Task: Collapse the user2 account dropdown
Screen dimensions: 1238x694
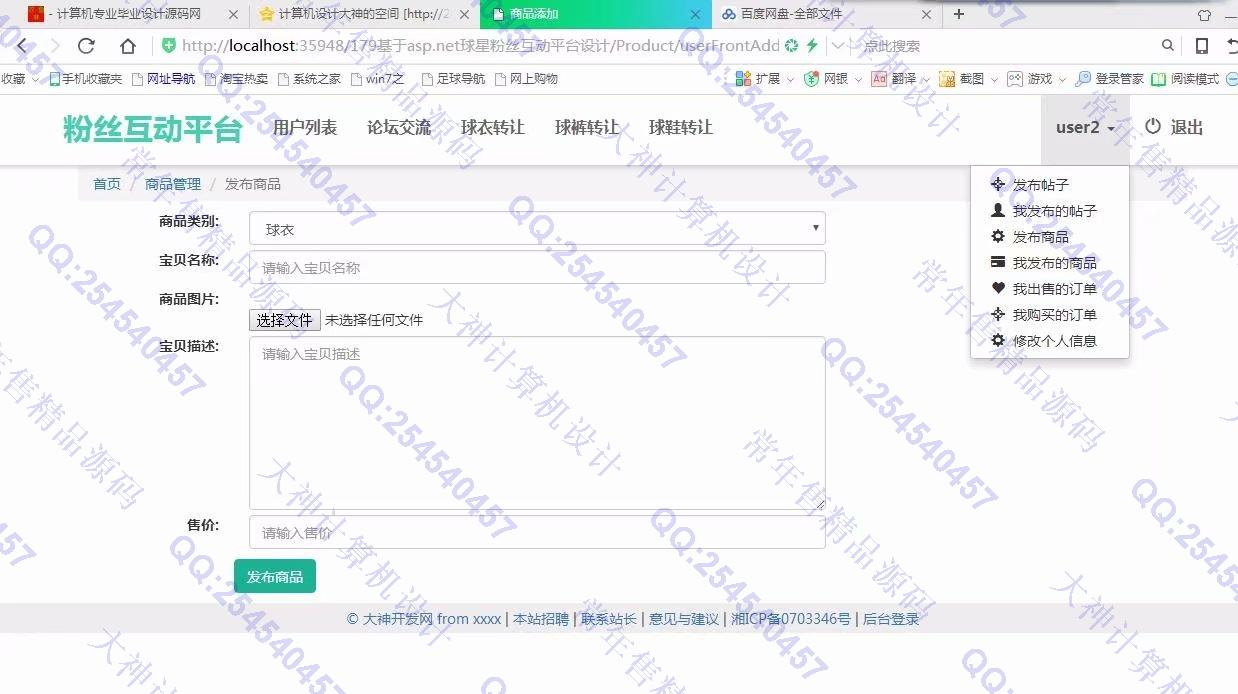Action: click(1085, 128)
